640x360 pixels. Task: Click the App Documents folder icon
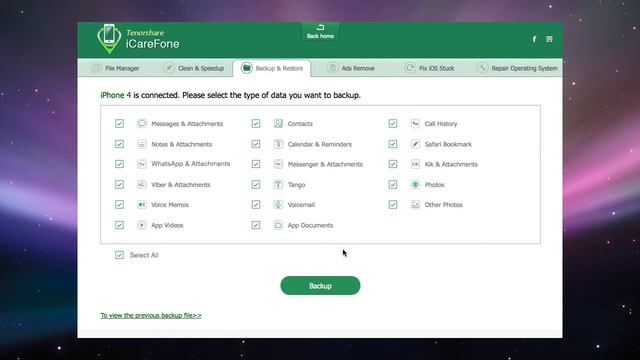[278, 225]
